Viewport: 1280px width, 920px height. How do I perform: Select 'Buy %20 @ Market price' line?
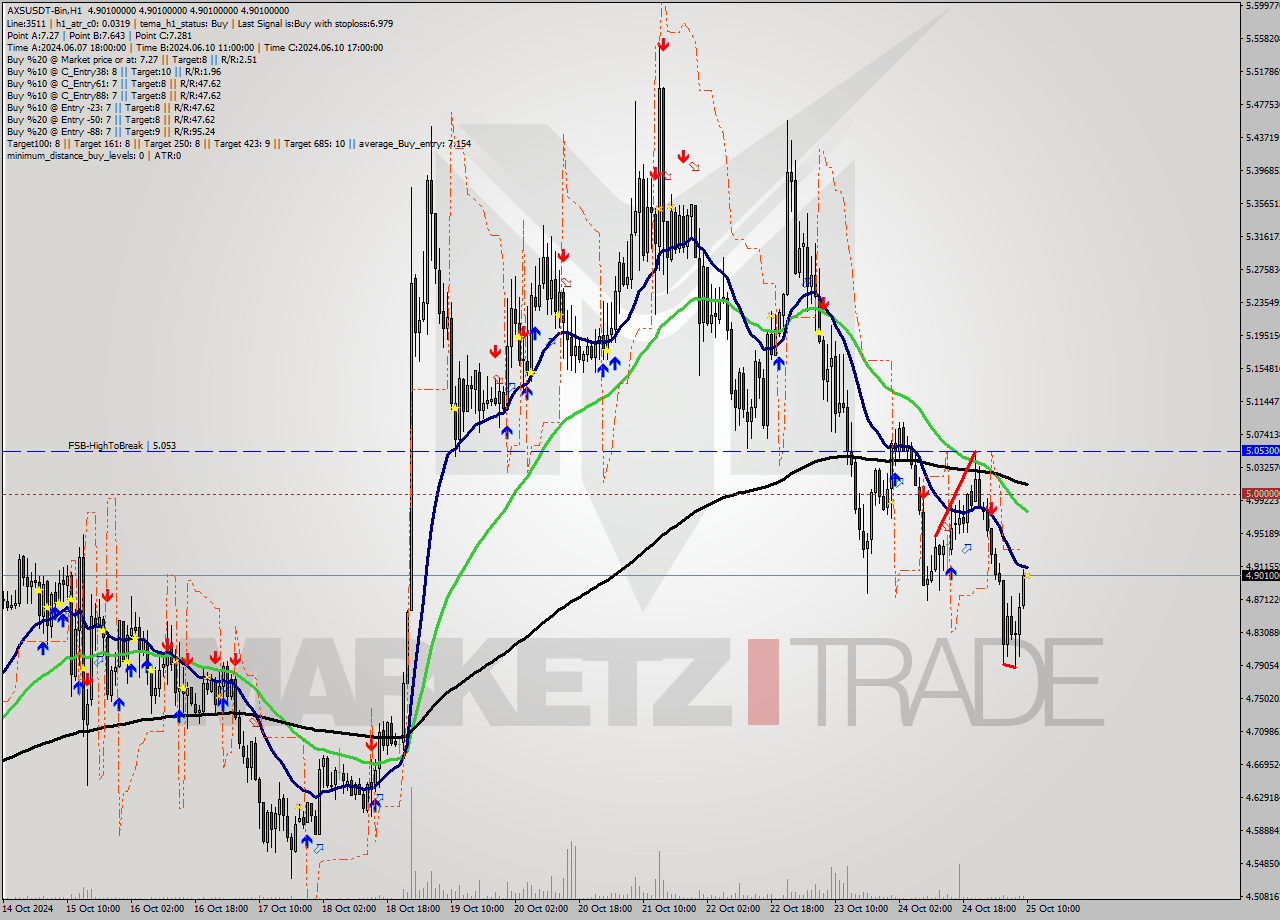[132, 59]
